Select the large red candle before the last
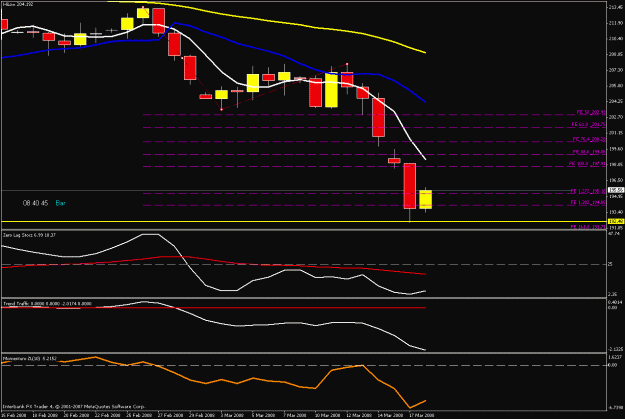Viewport: 625px width, 419px height. point(410,186)
